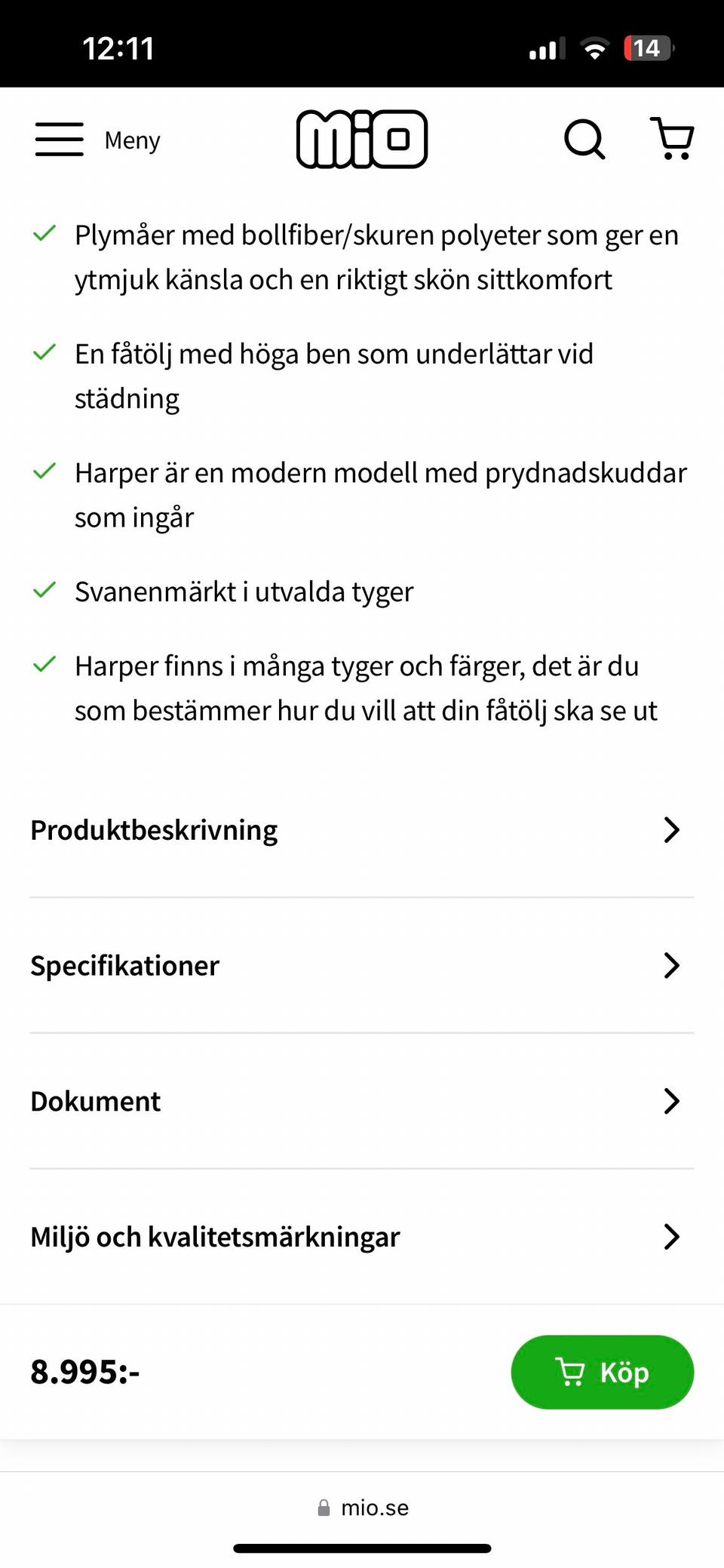Open the shopping cart icon
The height and width of the screenshot is (1568, 724).
click(x=672, y=139)
